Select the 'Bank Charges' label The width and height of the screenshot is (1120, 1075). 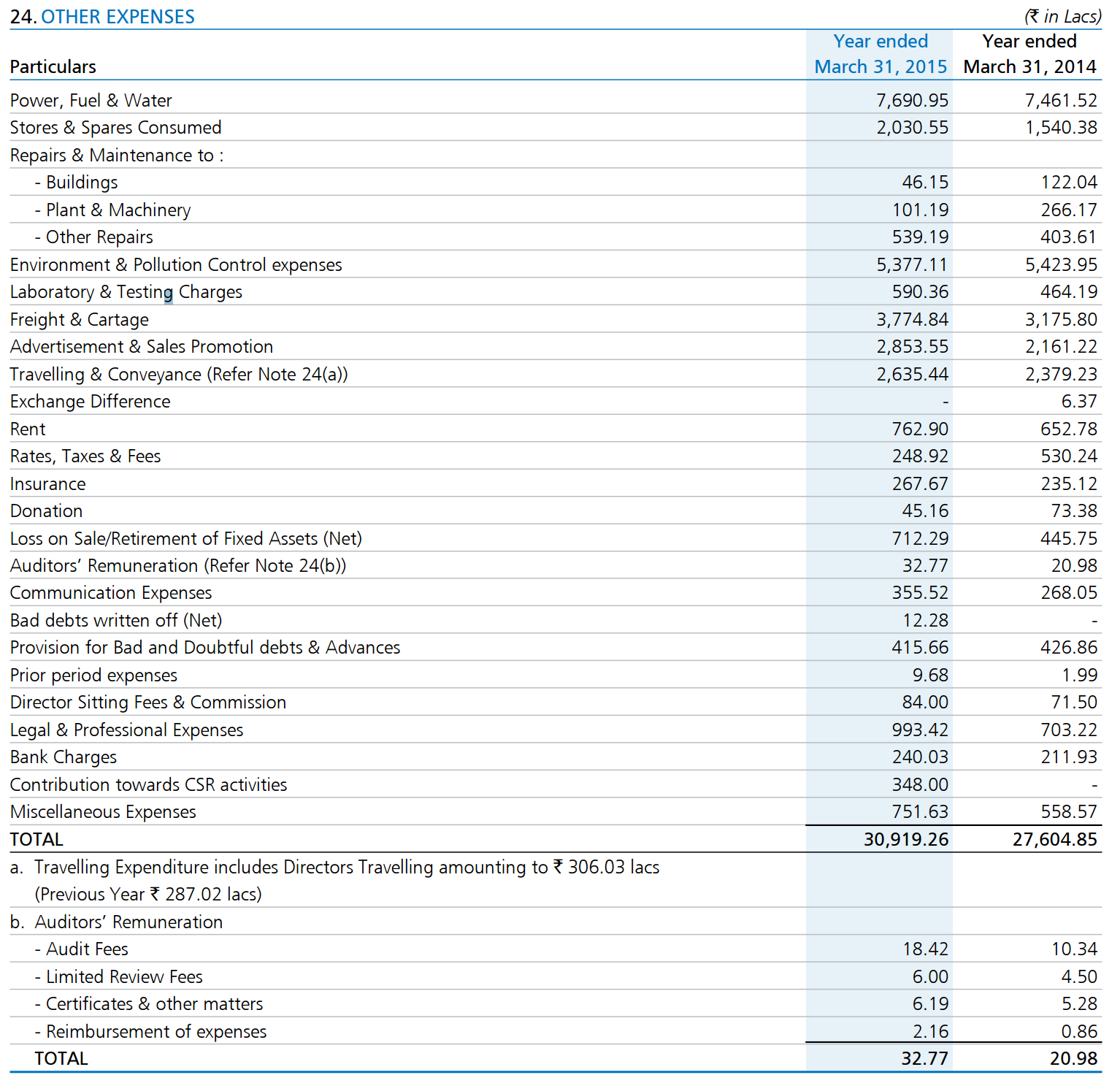point(64,757)
